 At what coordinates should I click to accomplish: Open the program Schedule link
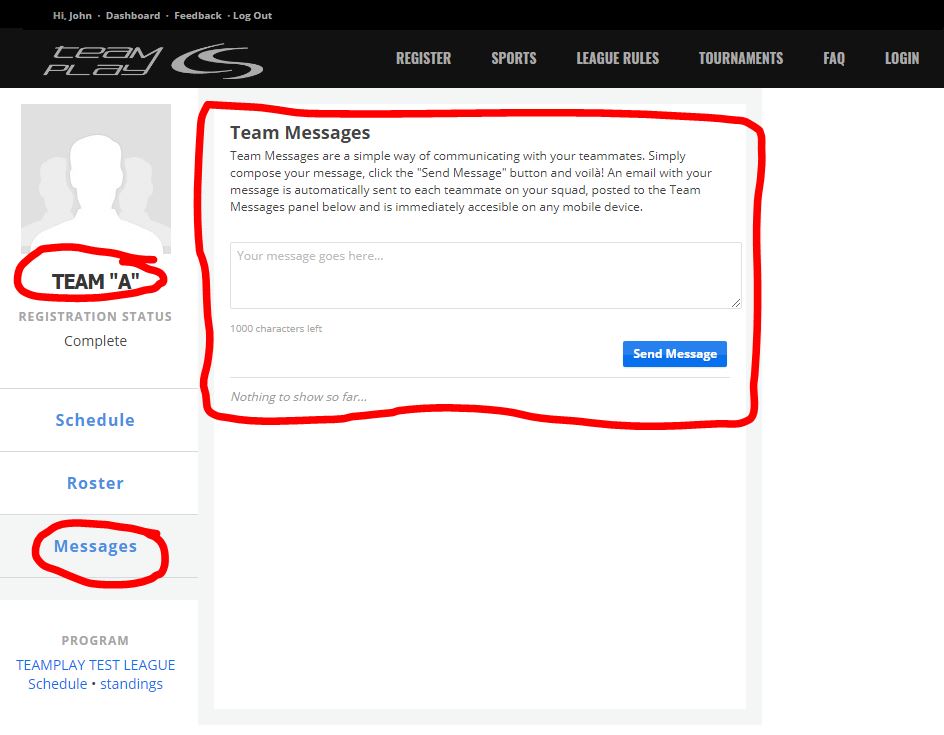click(x=57, y=684)
